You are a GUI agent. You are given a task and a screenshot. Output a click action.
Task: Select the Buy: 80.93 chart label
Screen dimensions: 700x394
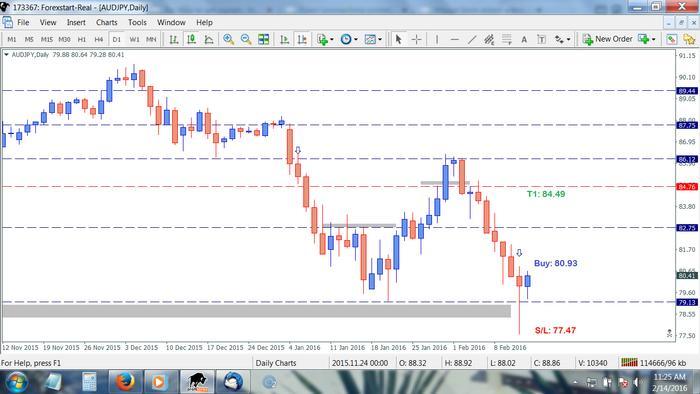pyautogui.click(x=555, y=263)
